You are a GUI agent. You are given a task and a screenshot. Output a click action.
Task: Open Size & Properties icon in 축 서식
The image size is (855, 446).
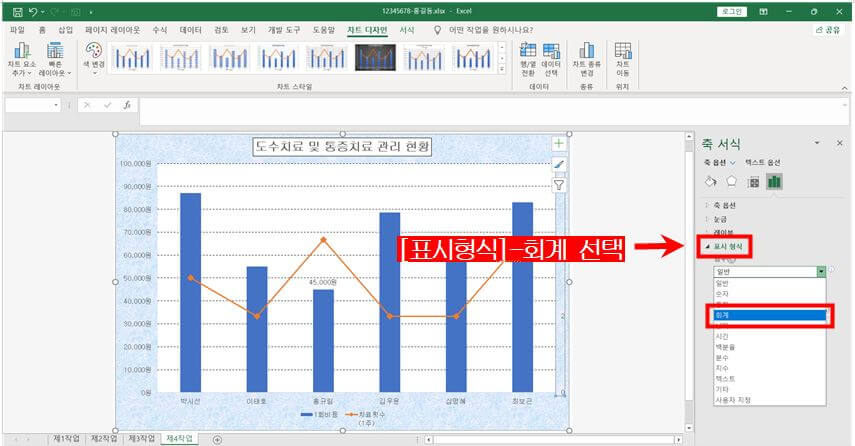pos(754,182)
